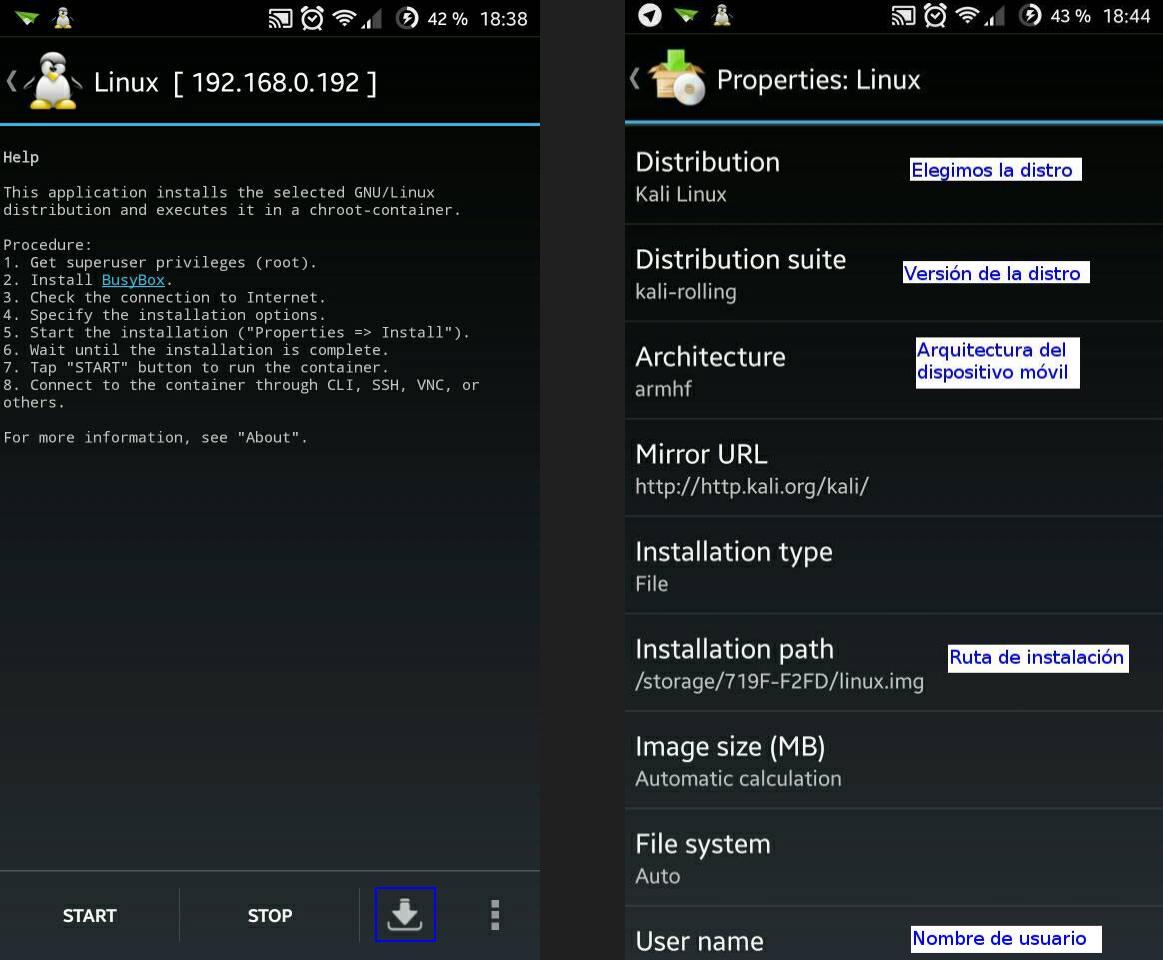Screen dimensions: 1163x960
Task: Tap the Linux penguin icon in title bar
Action: 53,81
